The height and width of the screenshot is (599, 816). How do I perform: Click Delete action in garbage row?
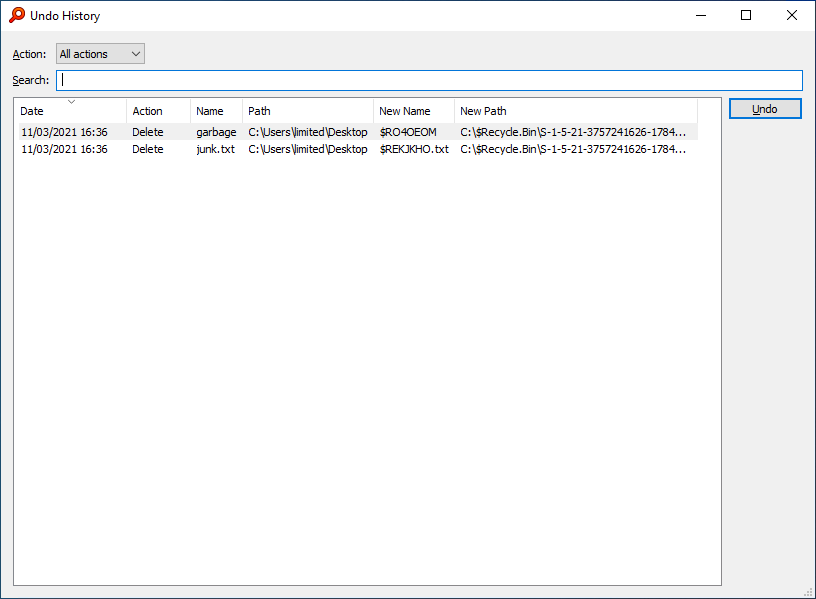(148, 132)
